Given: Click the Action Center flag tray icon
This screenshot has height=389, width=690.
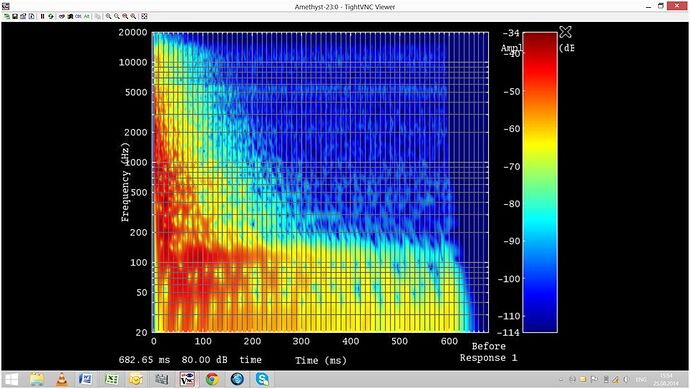Looking at the screenshot, I should (594, 379).
